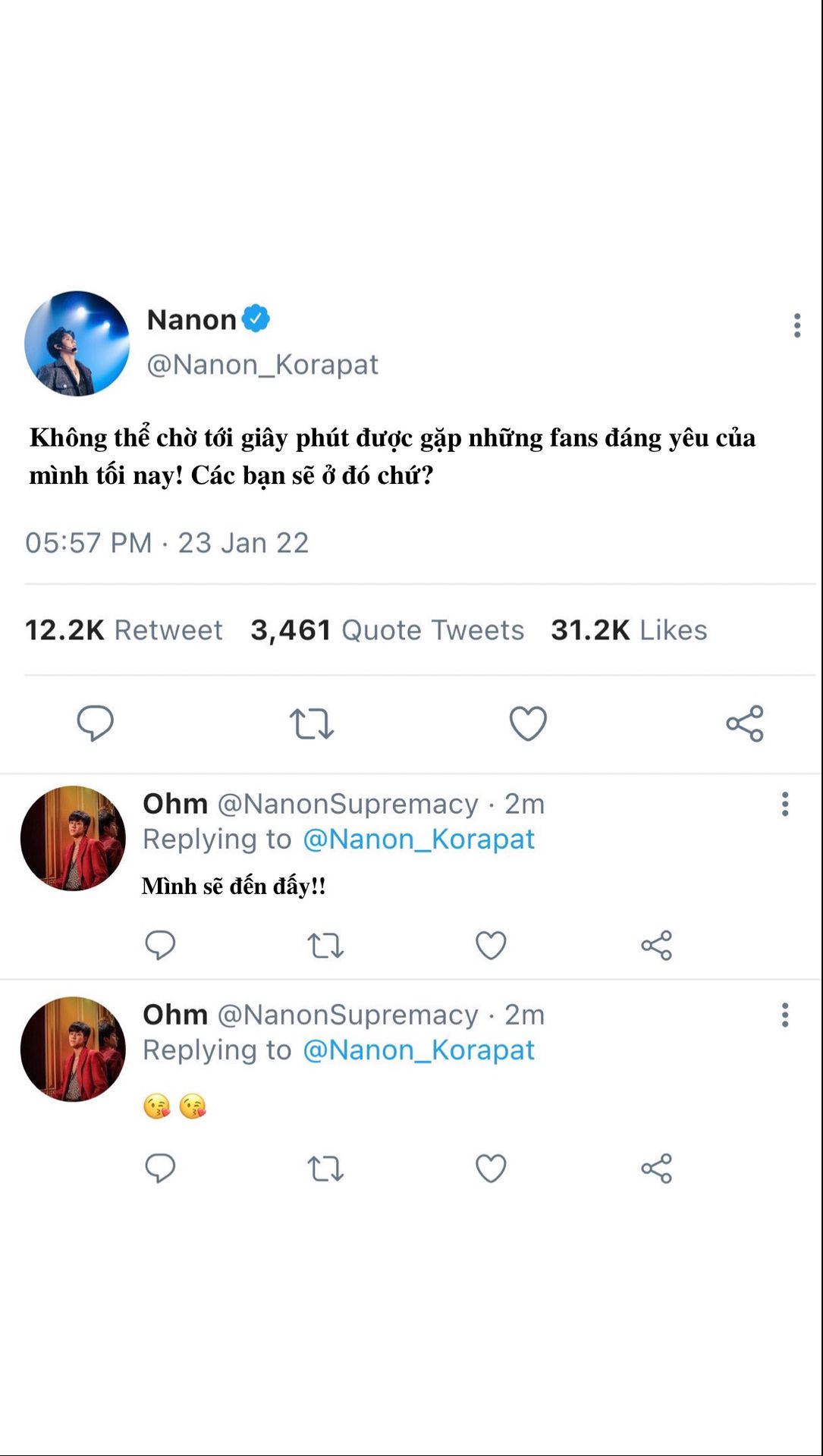Reply to Ohm's kiss emoji tweet
This screenshot has width=823, height=1456.
point(160,1169)
